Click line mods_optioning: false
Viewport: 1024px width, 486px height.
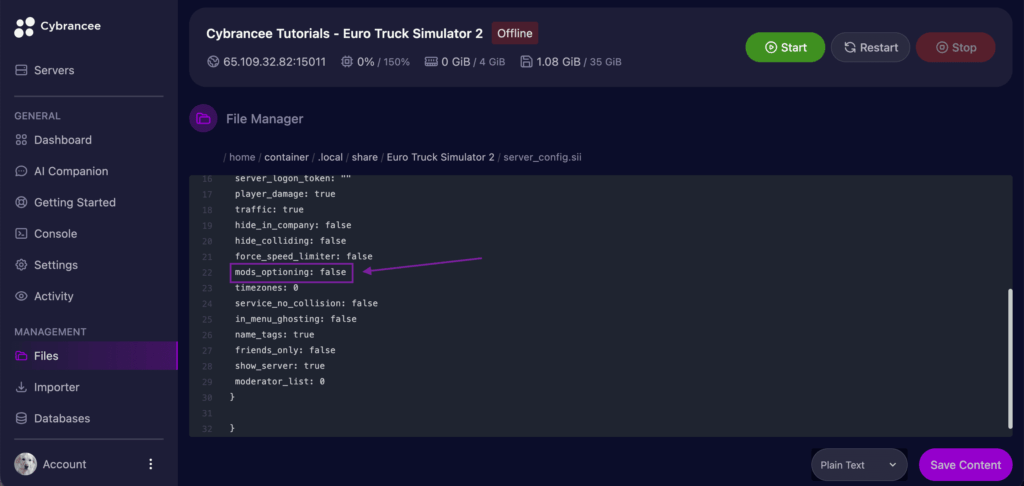pyautogui.click(x=291, y=272)
